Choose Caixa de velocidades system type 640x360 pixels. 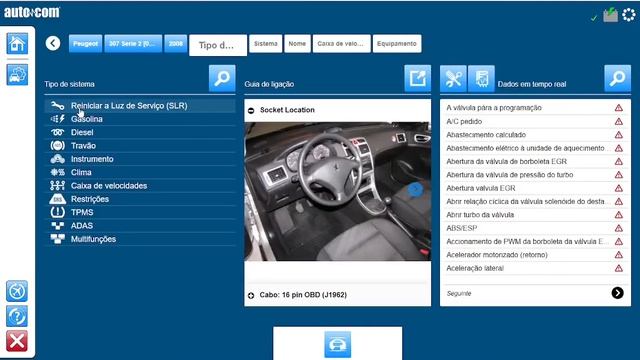point(140,186)
